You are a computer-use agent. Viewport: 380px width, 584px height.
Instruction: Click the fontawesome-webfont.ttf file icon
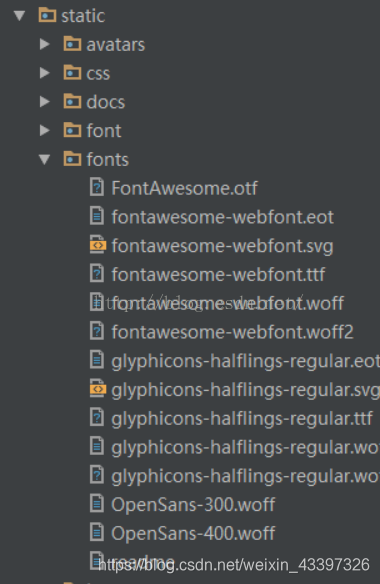[x=97, y=273]
